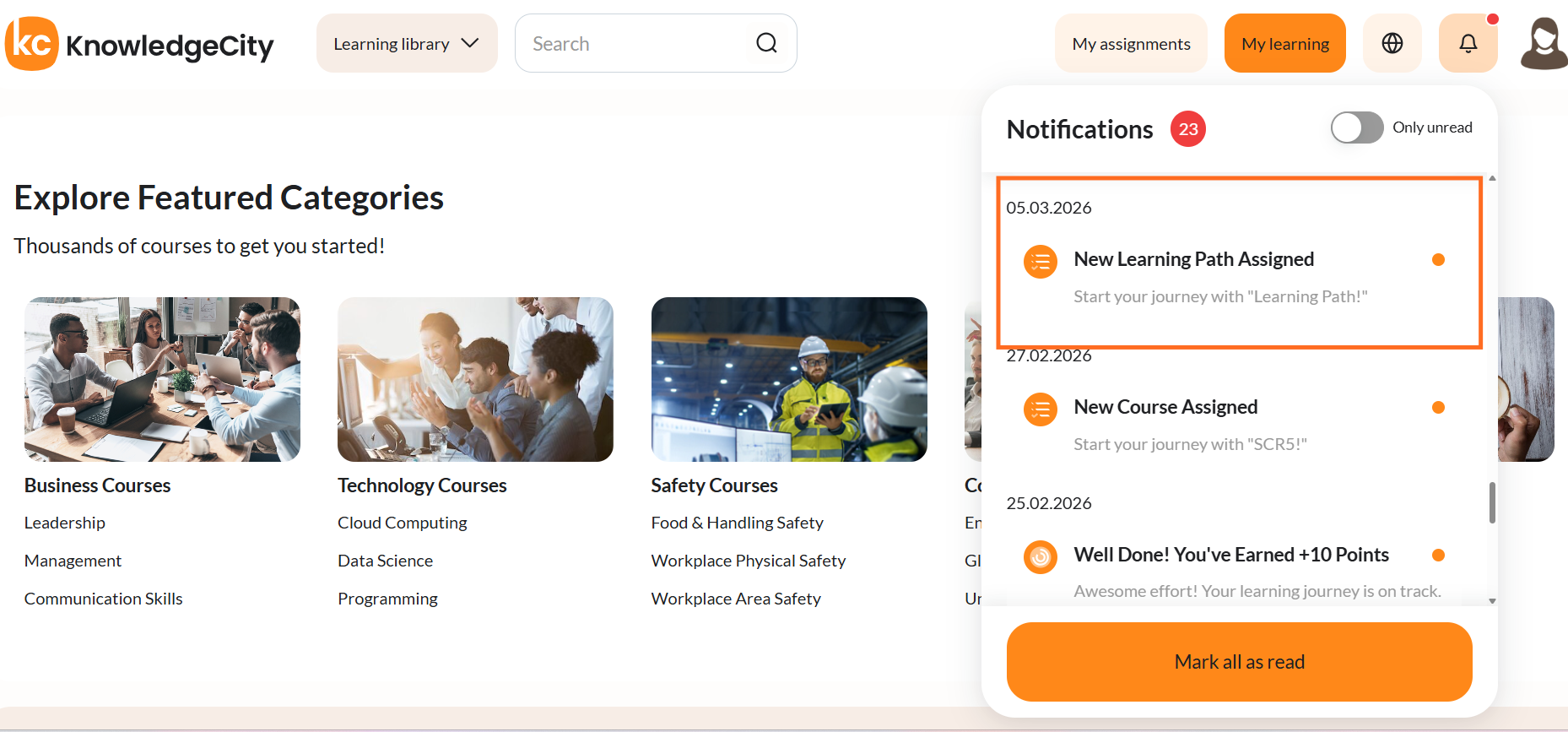Image resolution: width=1568 pixels, height=732 pixels.
Task: Select the Management category link
Action: point(73,561)
